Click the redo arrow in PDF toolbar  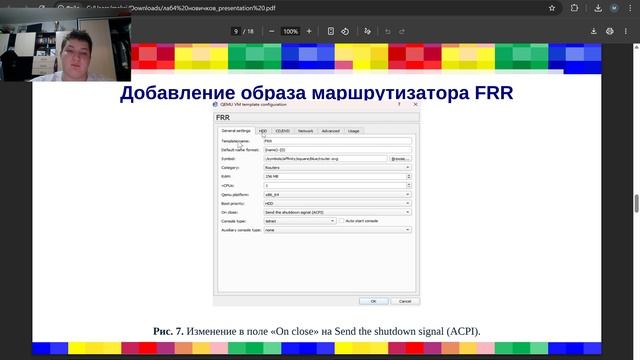[402, 31]
